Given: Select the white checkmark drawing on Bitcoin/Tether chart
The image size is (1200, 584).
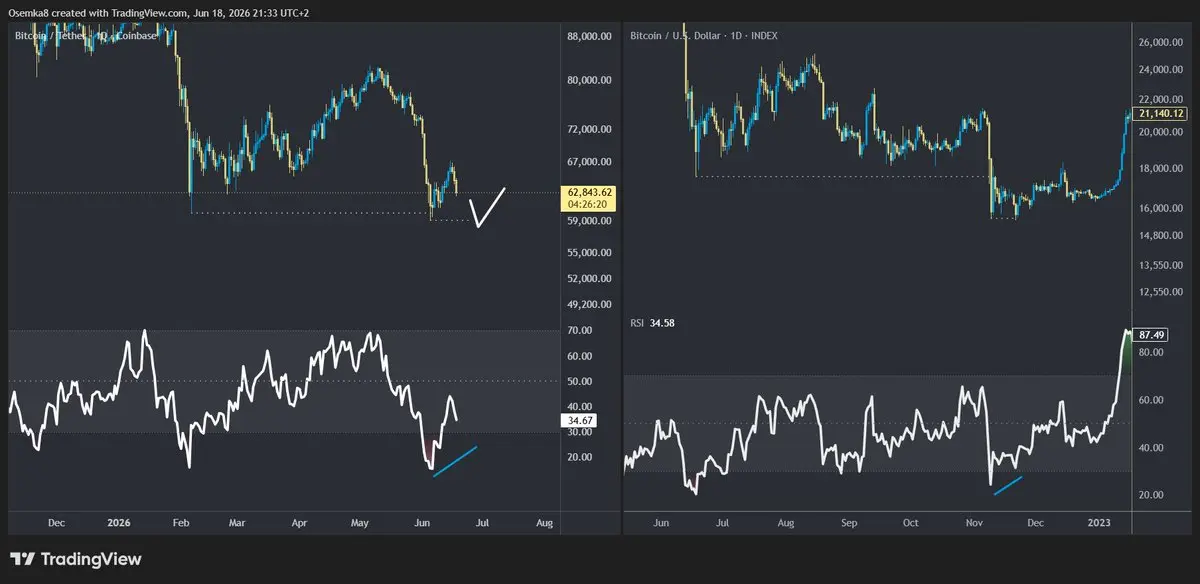Looking at the screenshot, I should [x=488, y=207].
